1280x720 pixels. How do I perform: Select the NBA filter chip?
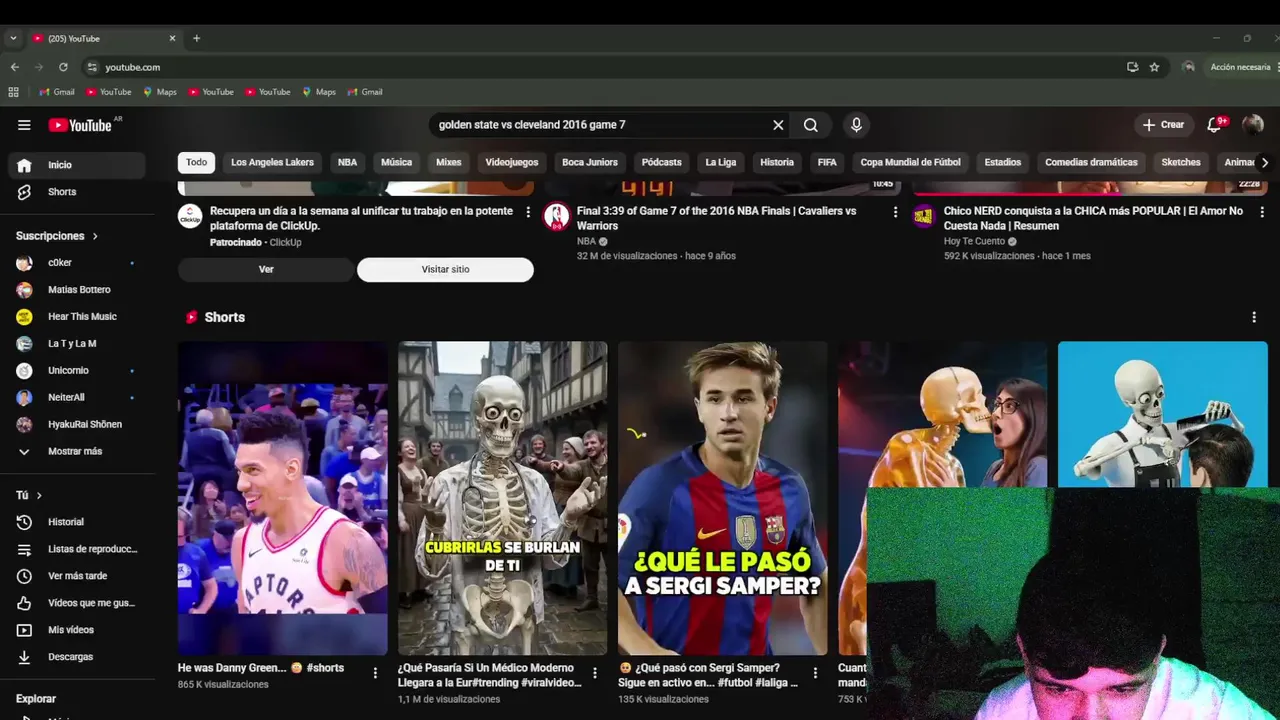coord(347,162)
